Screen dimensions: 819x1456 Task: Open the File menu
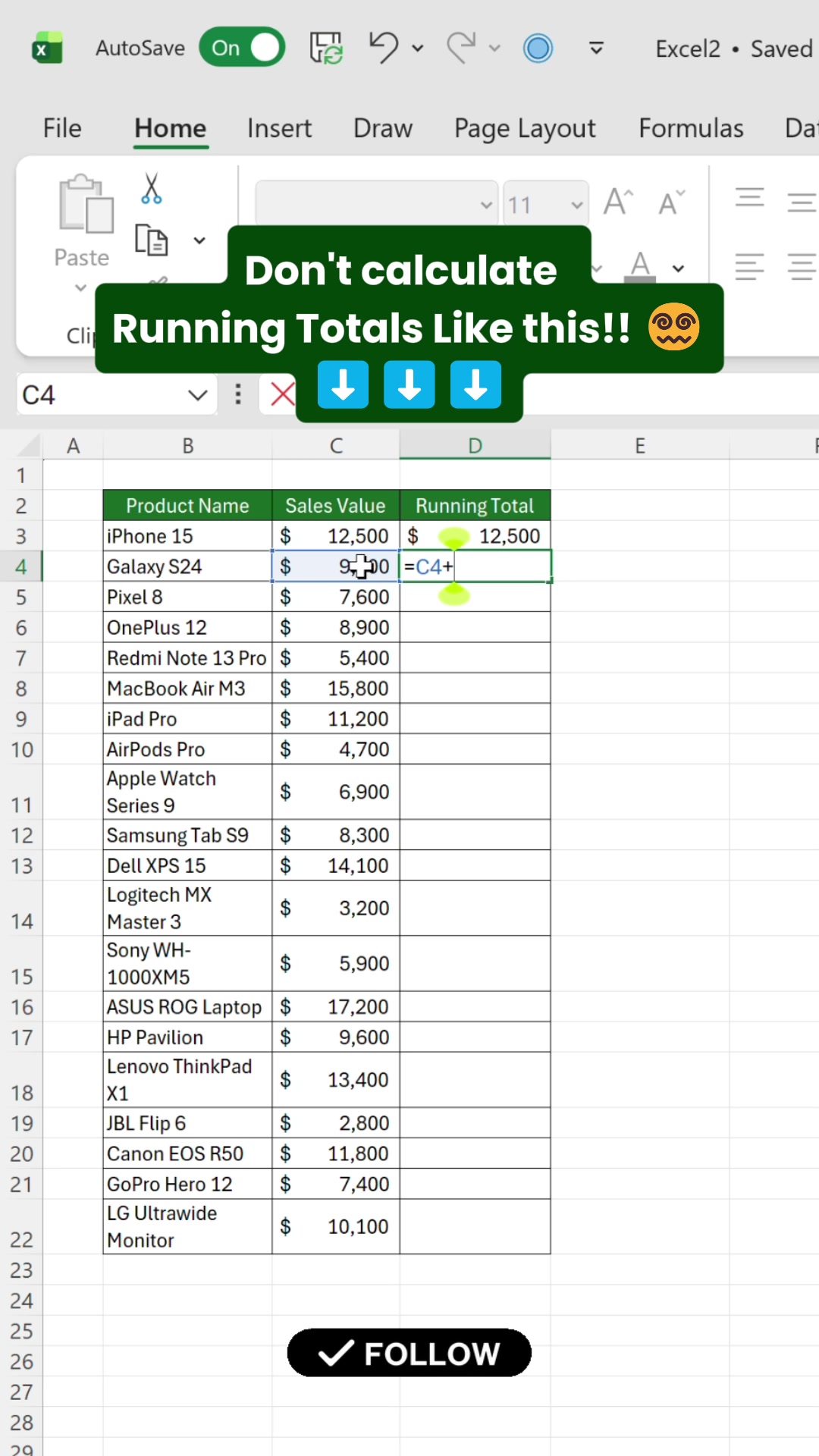tap(62, 128)
